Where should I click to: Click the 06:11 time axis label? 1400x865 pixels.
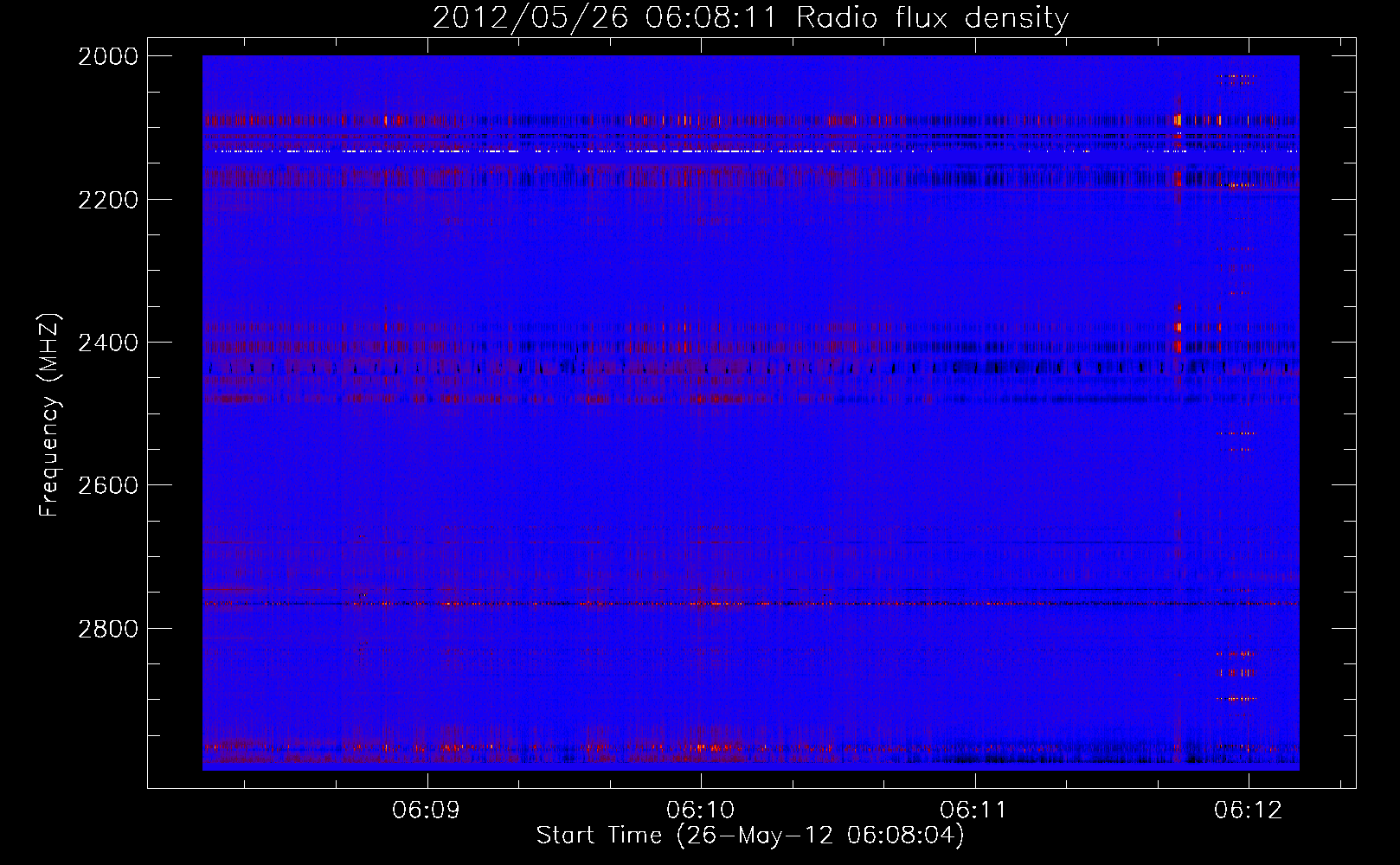(x=973, y=811)
